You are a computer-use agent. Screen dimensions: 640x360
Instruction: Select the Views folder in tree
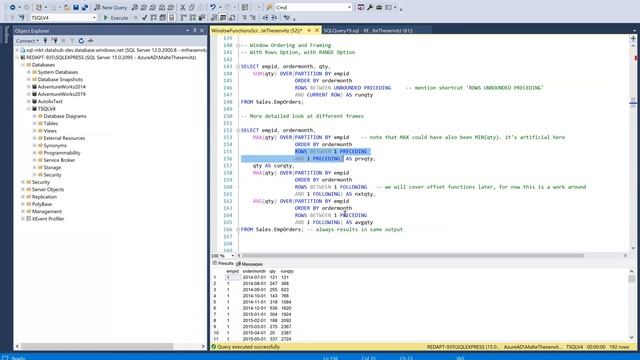point(50,131)
